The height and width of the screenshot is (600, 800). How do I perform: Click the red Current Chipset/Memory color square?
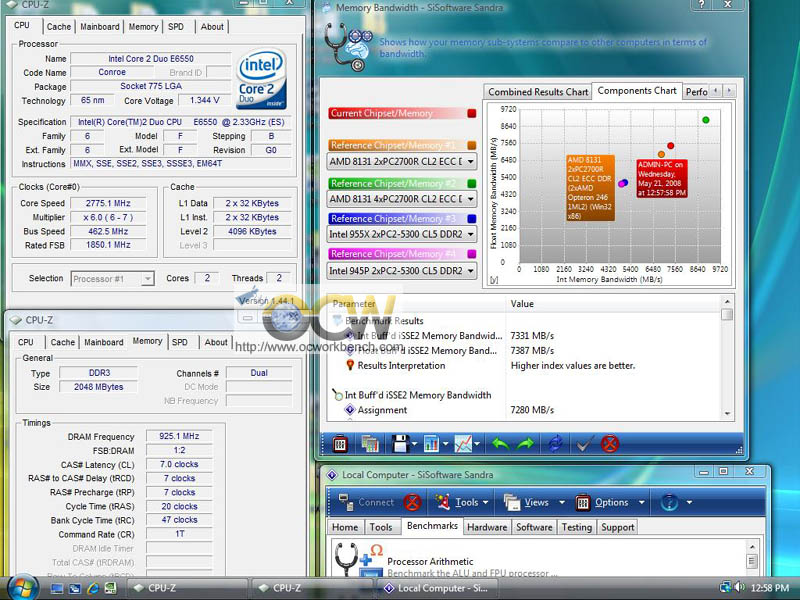point(472,113)
